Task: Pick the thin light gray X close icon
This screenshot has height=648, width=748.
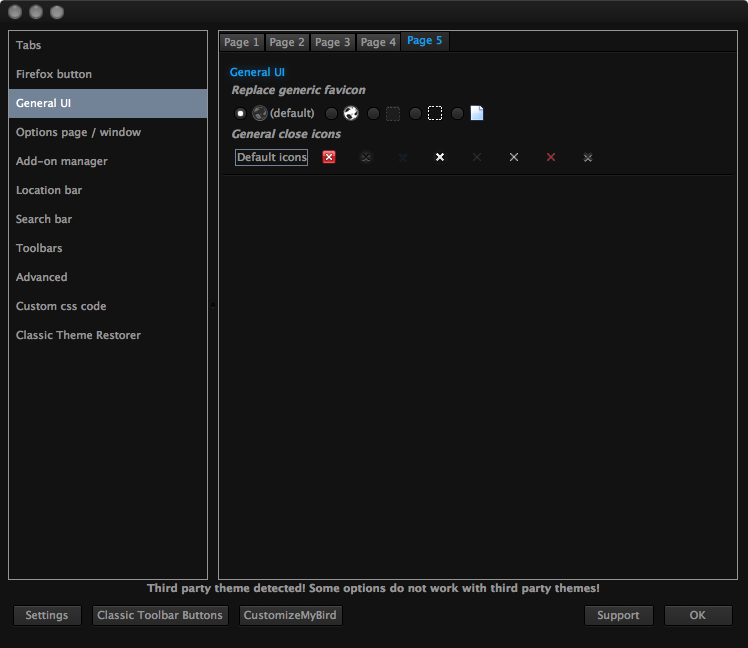Action: click(514, 157)
